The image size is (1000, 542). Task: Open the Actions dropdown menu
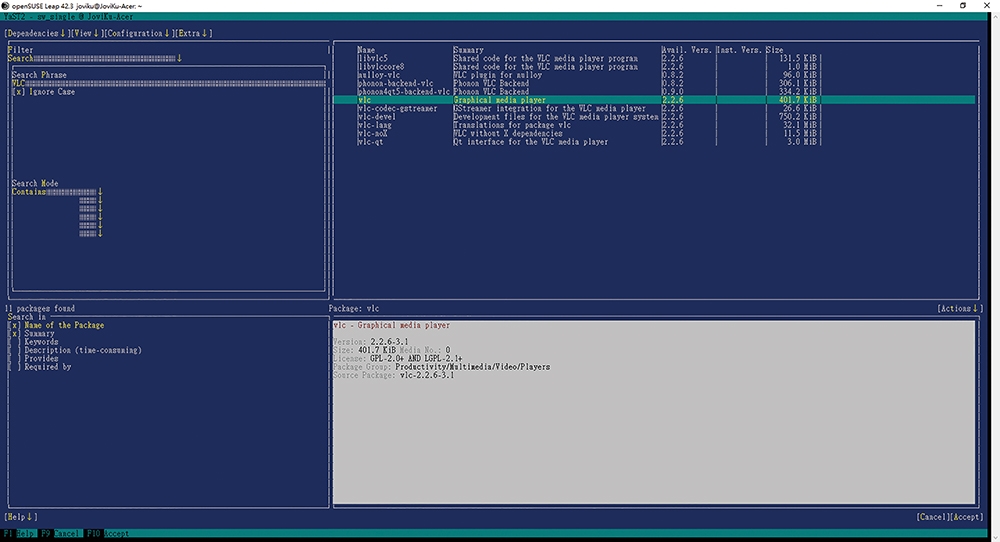(960, 309)
